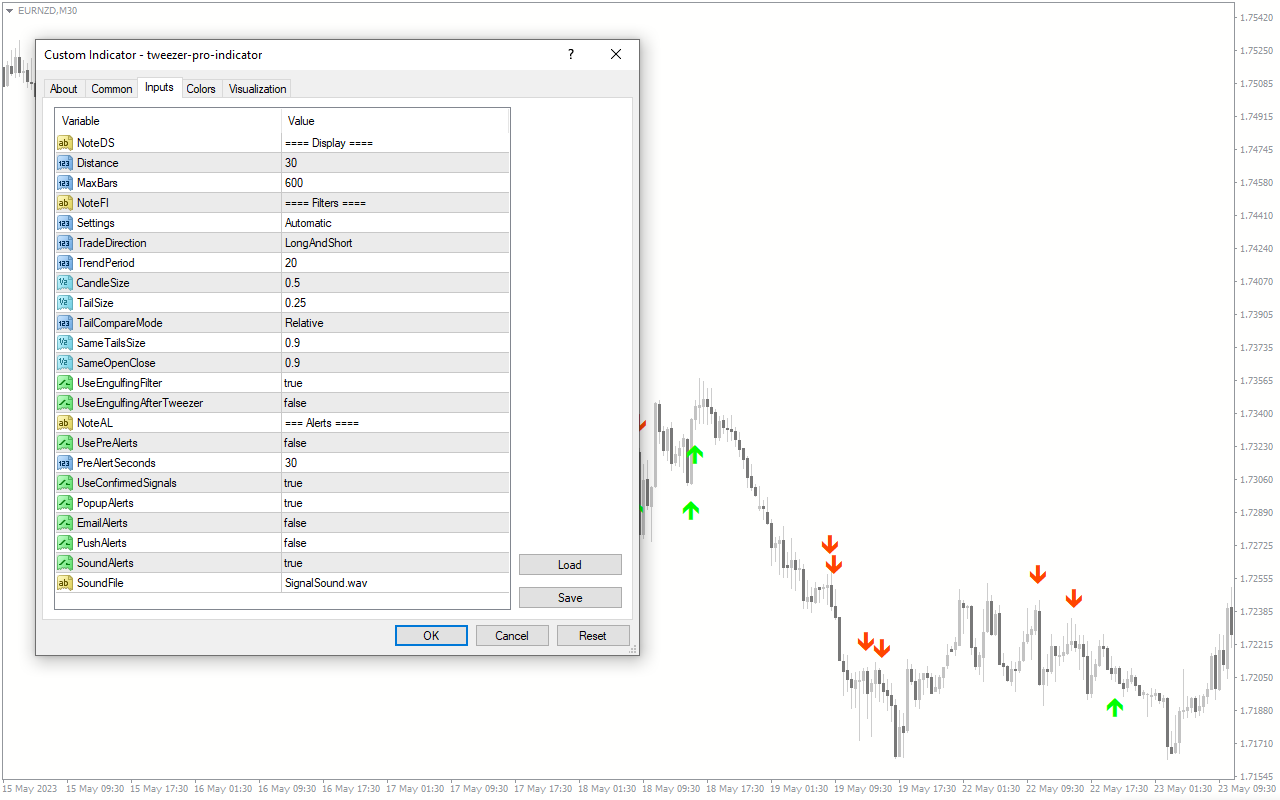
Task: Select the Settings value Automatic
Action: pyautogui.click(x=308, y=223)
